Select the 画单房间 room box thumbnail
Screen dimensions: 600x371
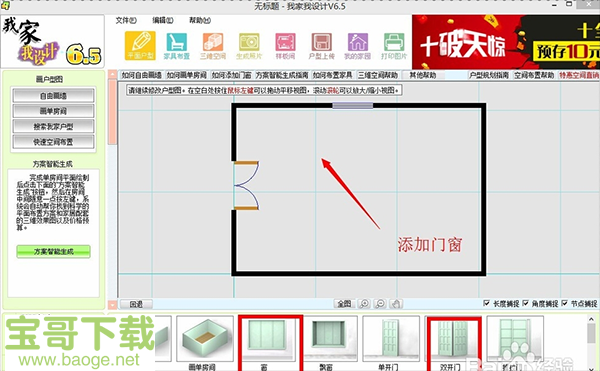[205, 339]
